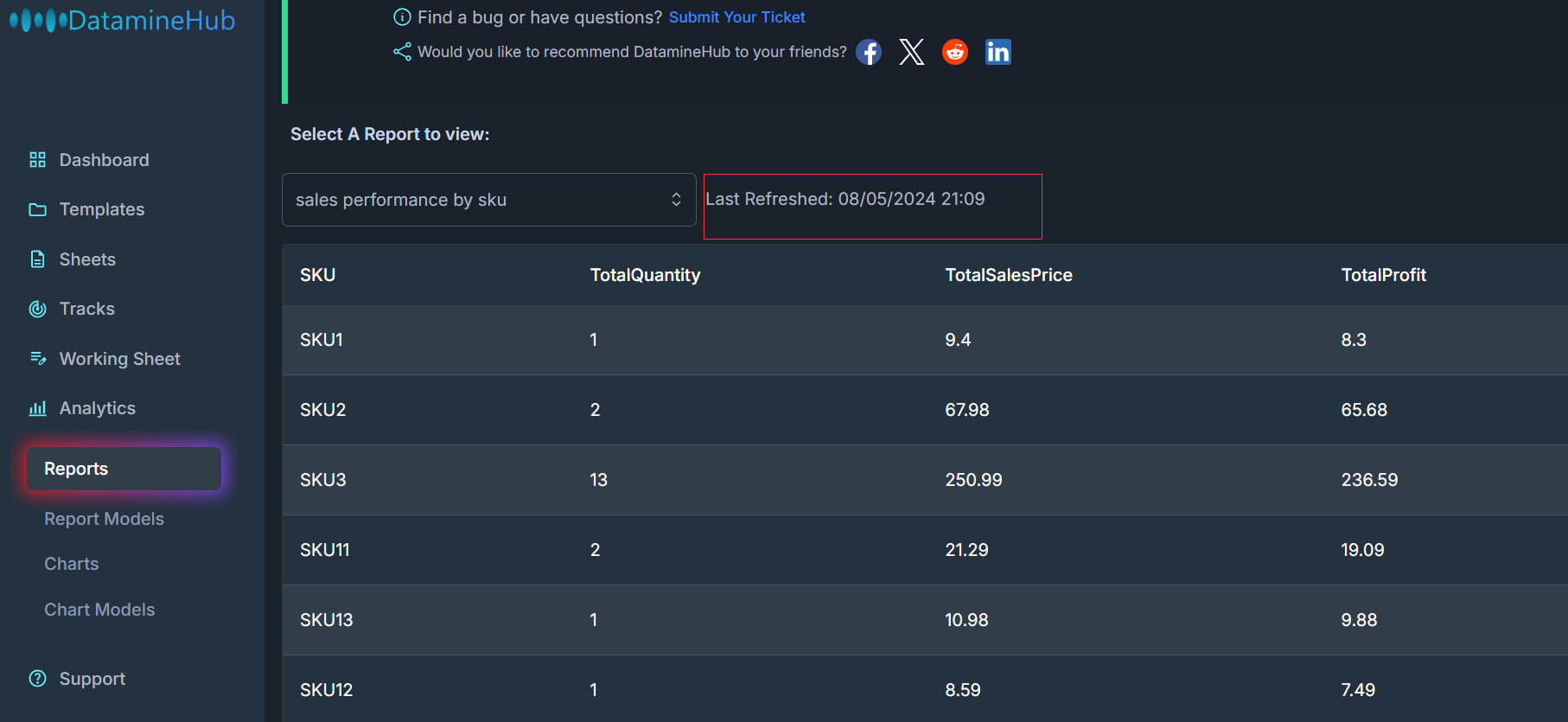Share on Facebook icon
This screenshot has width=1568, height=722.
[x=869, y=52]
